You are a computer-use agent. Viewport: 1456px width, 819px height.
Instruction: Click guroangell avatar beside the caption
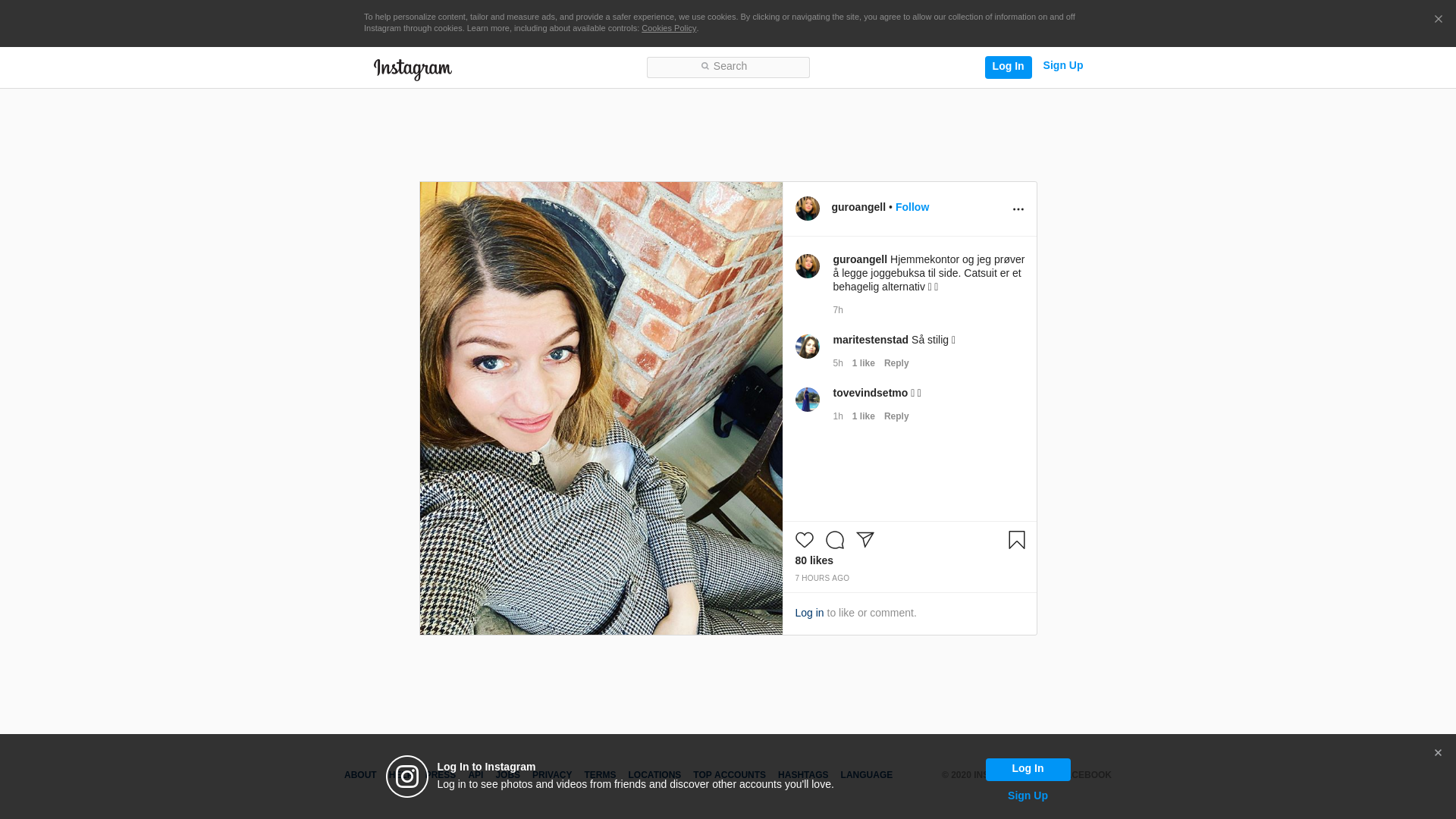808,266
